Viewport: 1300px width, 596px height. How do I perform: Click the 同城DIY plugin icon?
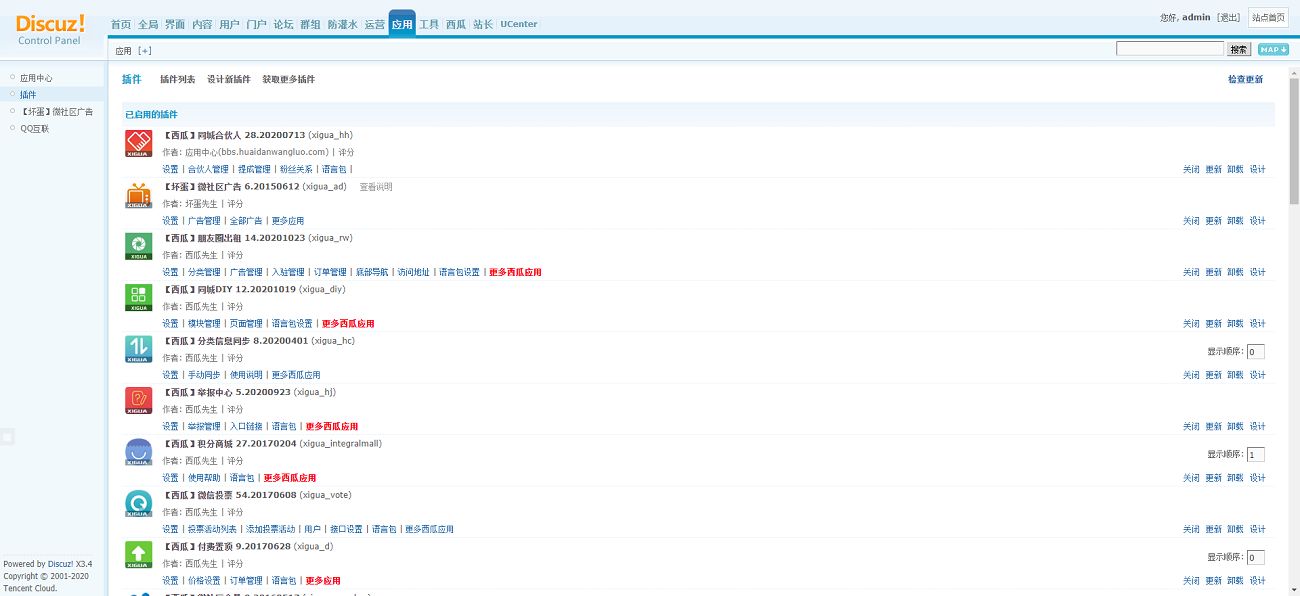[x=139, y=298]
